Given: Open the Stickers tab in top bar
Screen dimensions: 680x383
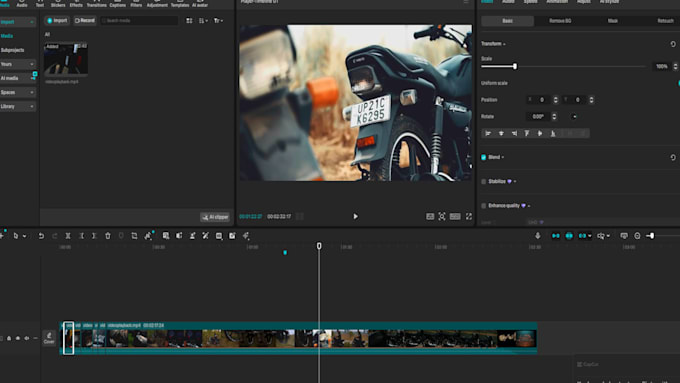Looking at the screenshot, I should point(58,3).
